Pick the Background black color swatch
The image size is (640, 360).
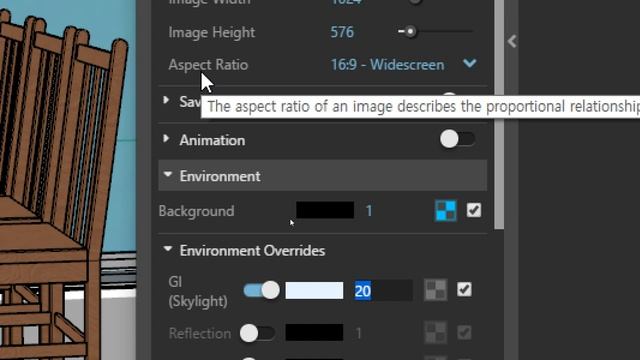[x=325, y=210]
